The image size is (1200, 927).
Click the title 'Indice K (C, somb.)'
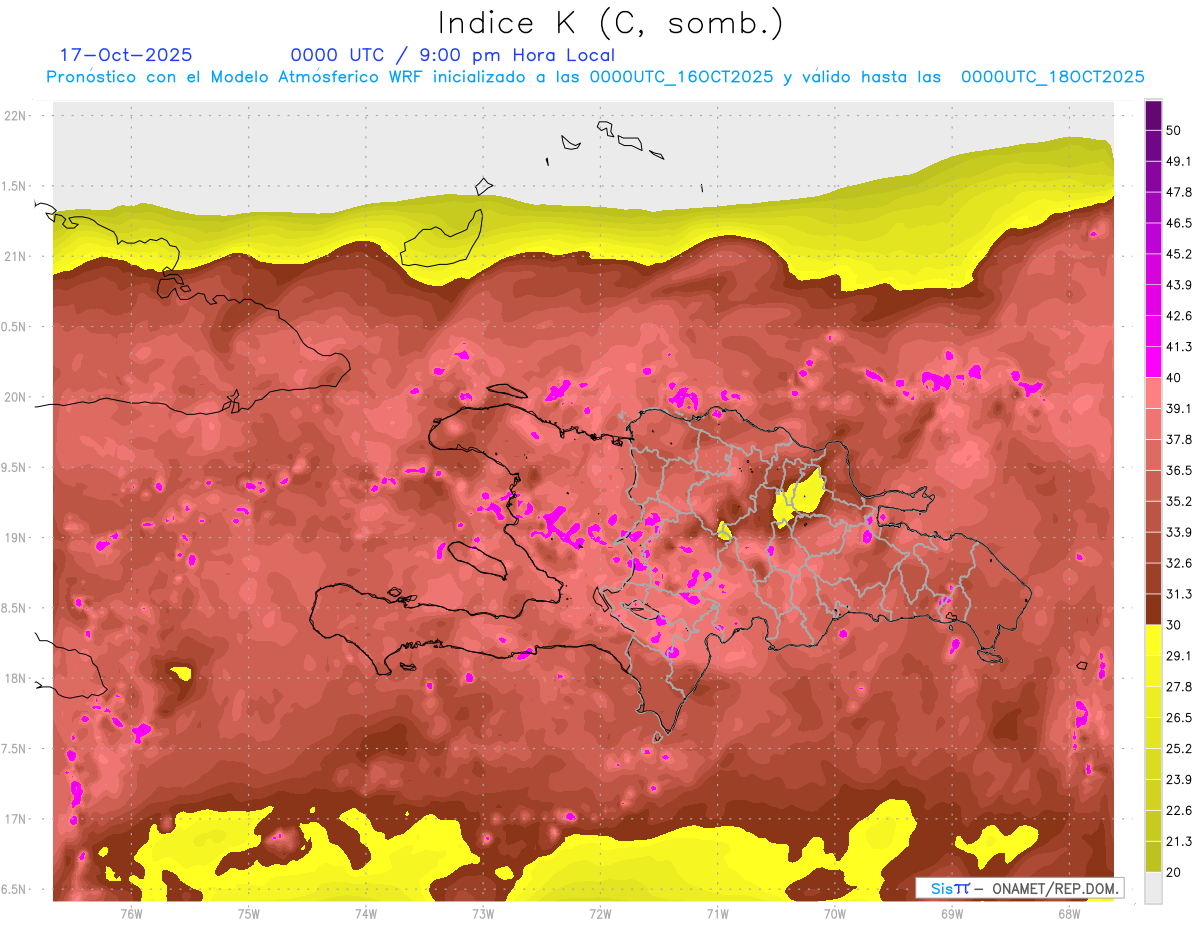[x=611, y=23]
